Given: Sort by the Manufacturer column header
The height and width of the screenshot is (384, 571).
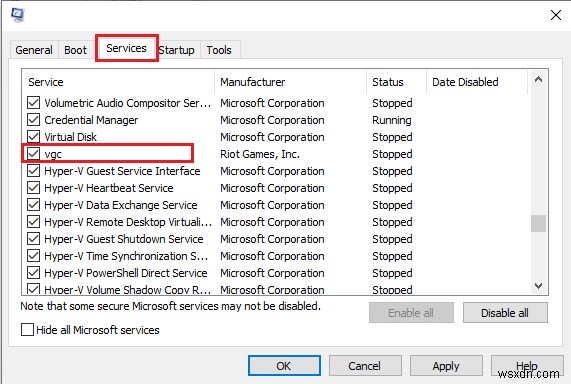Looking at the screenshot, I should [x=291, y=82].
